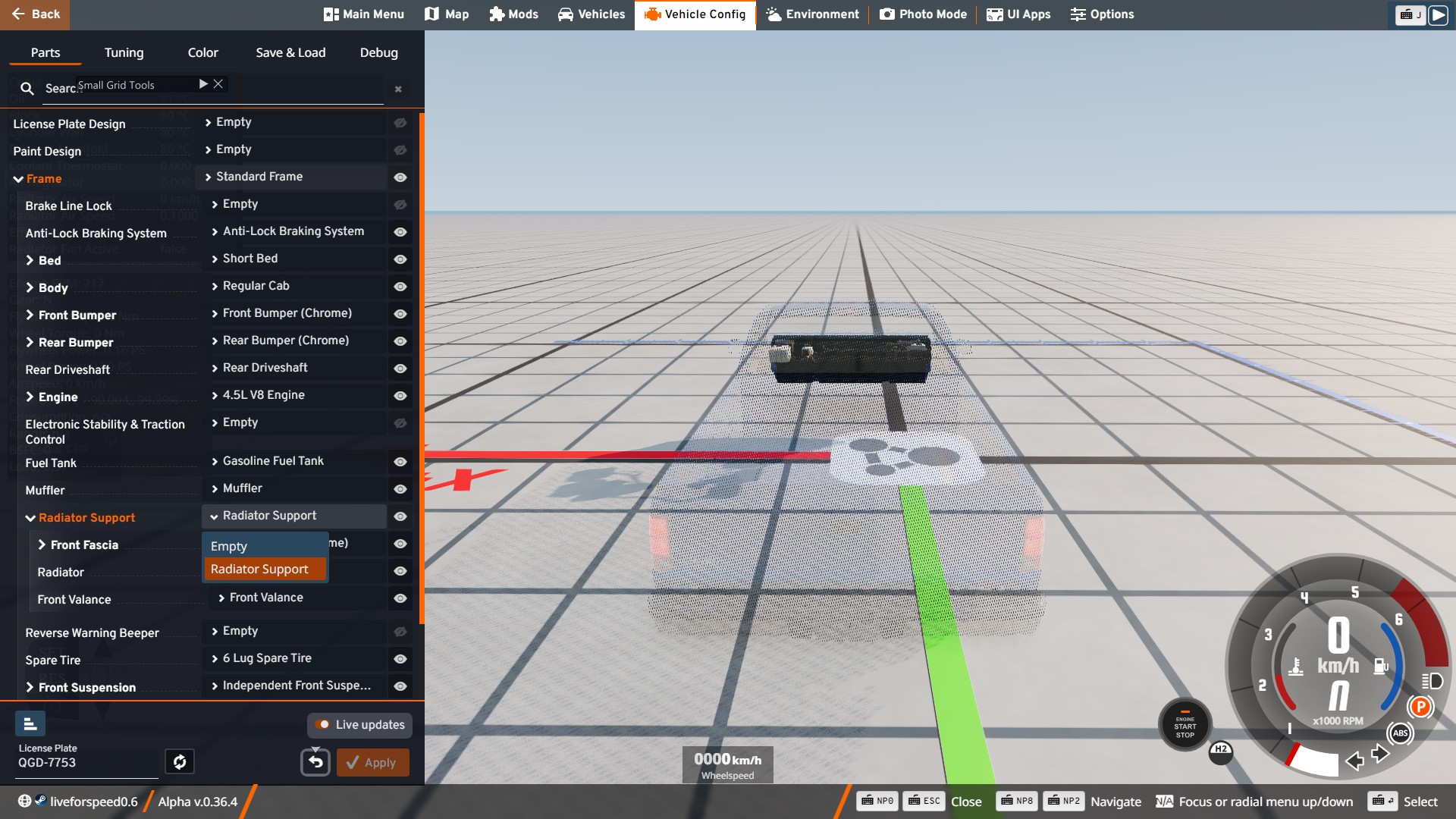Image resolution: width=1456 pixels, height=819 pixels.
Task: Click the list layout icon above License Plate
Action: pos(30,724)
